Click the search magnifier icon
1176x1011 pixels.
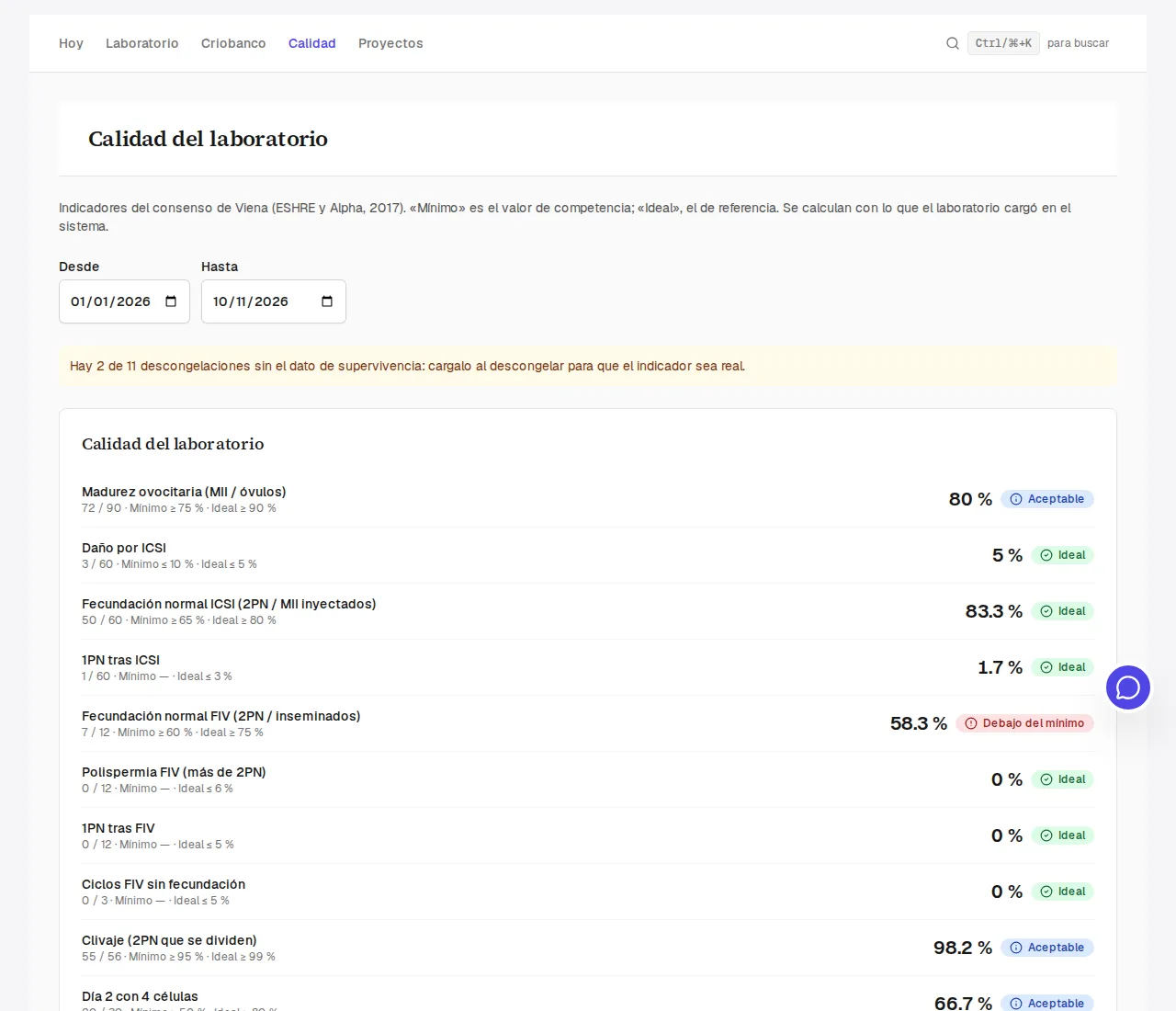pos(953,43)
